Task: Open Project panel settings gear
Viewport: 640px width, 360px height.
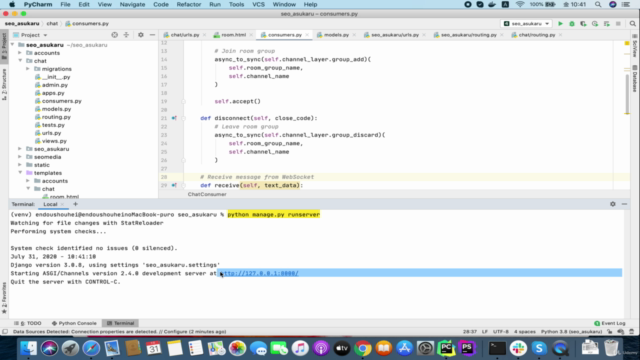Action: click(x=141, y=35)
